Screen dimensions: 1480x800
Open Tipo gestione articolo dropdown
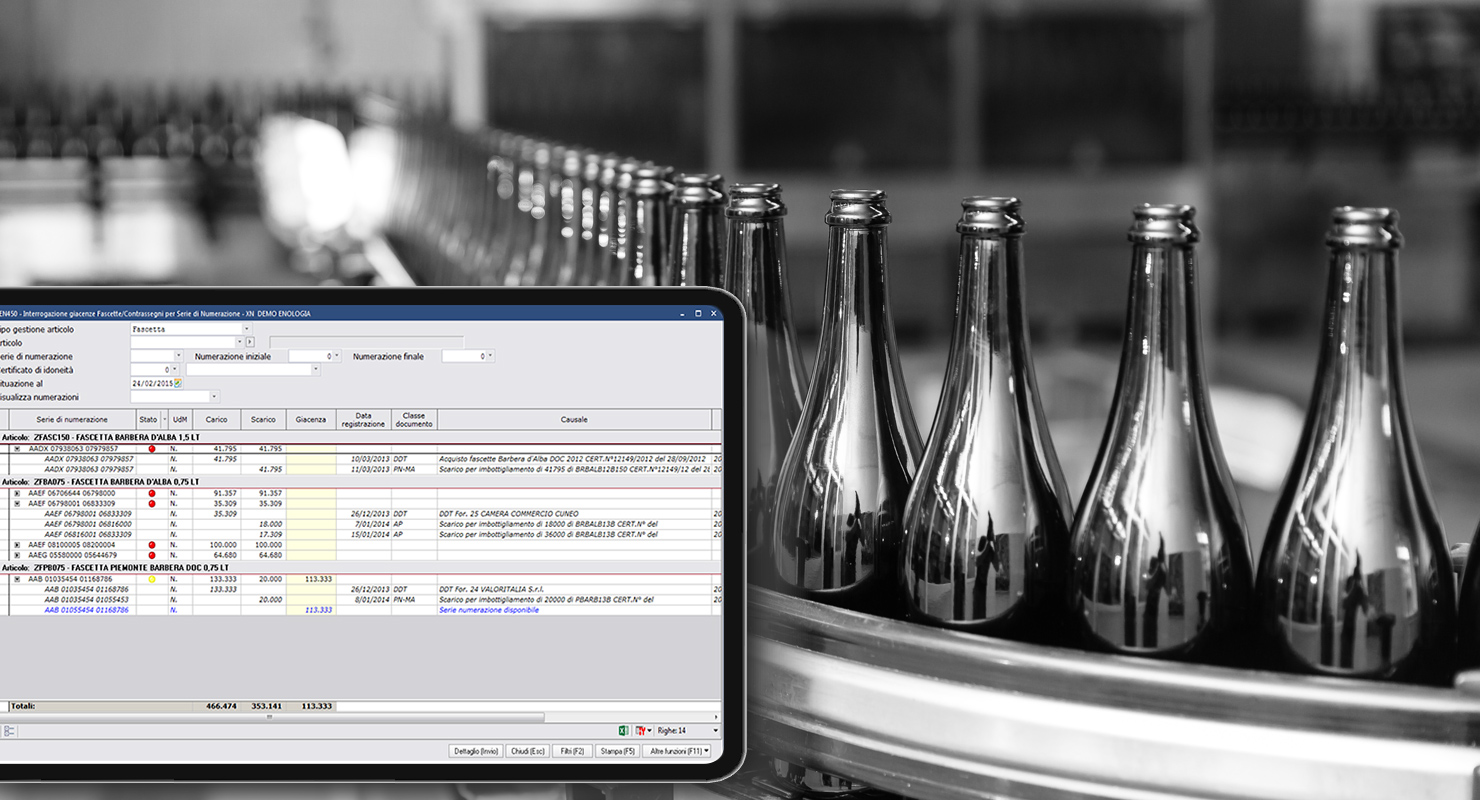click(x=246, y=329)
